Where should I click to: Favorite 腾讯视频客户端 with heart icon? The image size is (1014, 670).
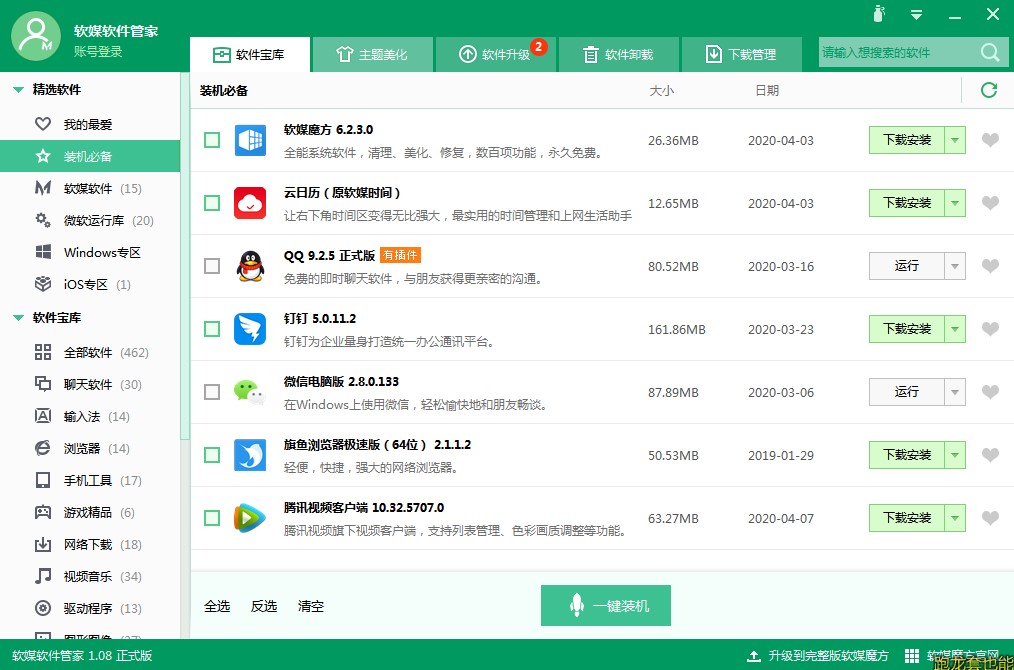point(990,518)
